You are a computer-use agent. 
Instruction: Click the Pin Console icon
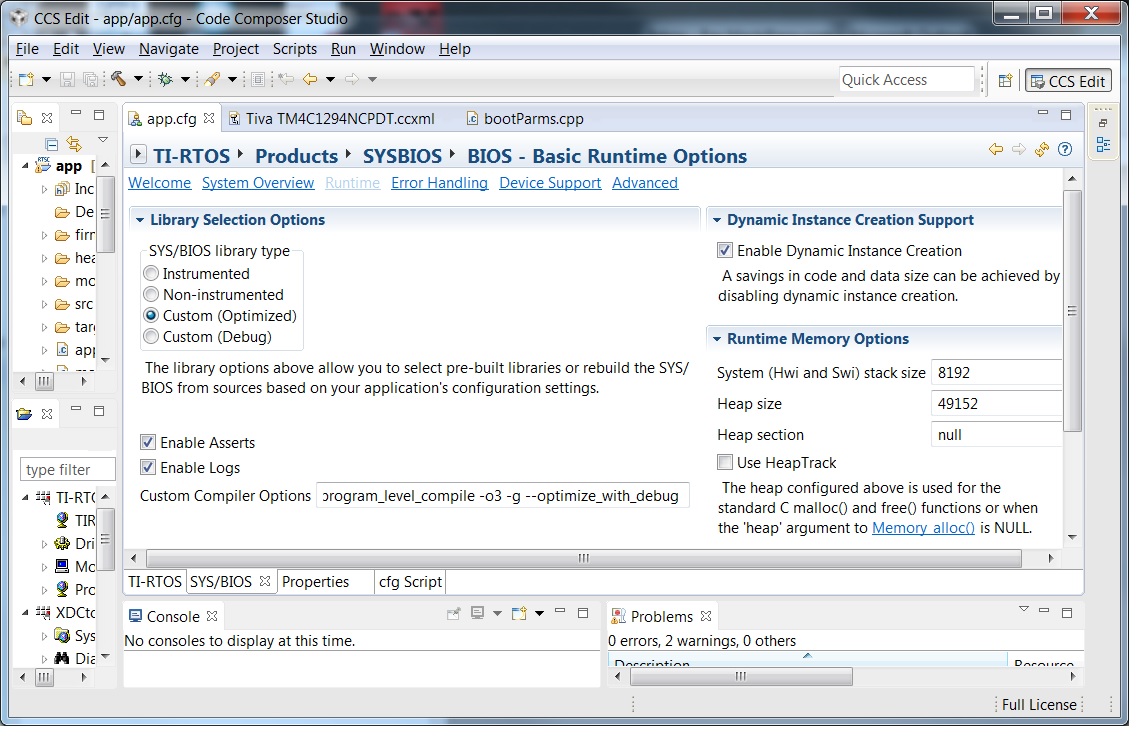454,614
